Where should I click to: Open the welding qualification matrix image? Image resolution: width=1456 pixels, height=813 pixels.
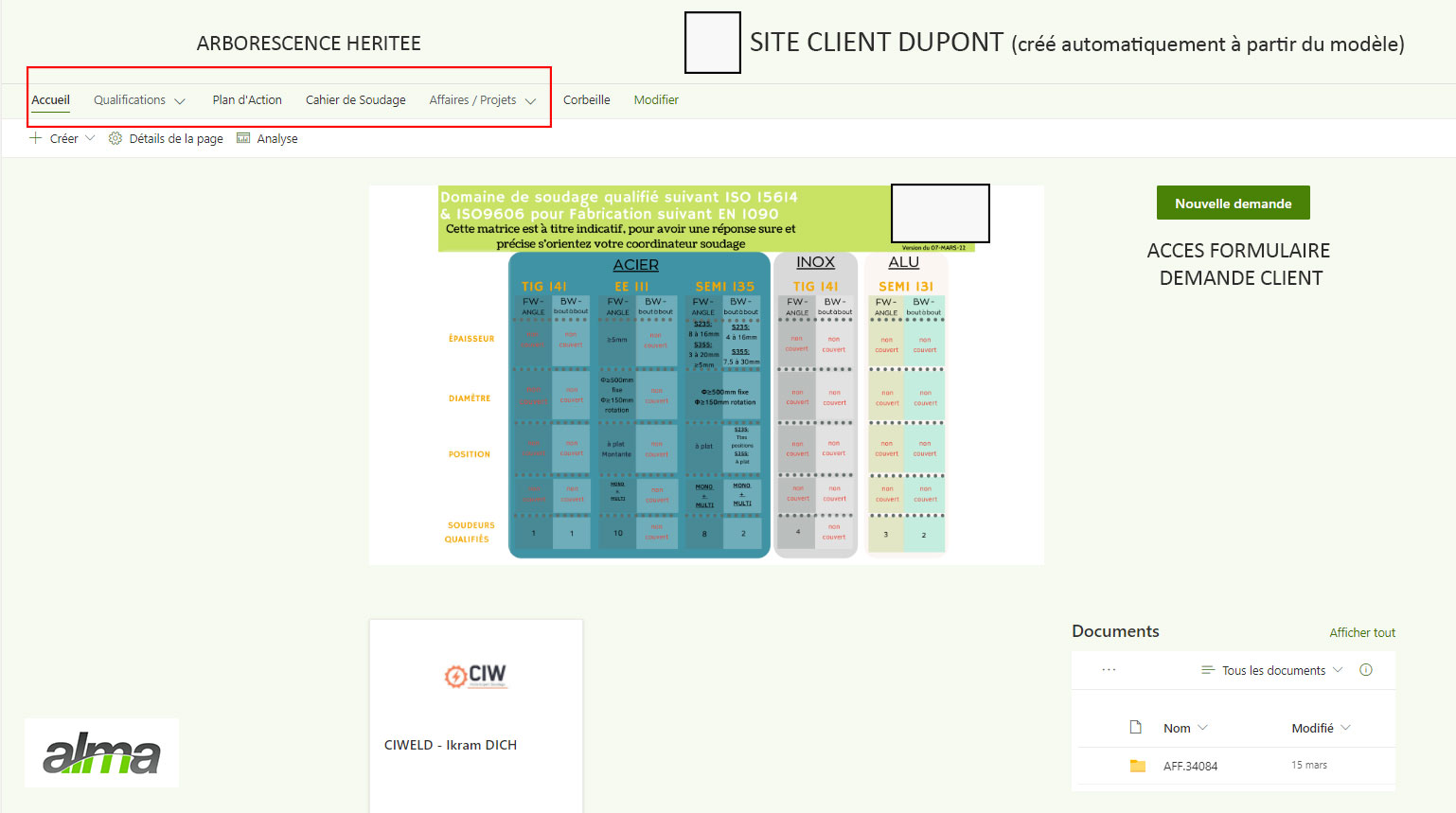click(706, 375)
